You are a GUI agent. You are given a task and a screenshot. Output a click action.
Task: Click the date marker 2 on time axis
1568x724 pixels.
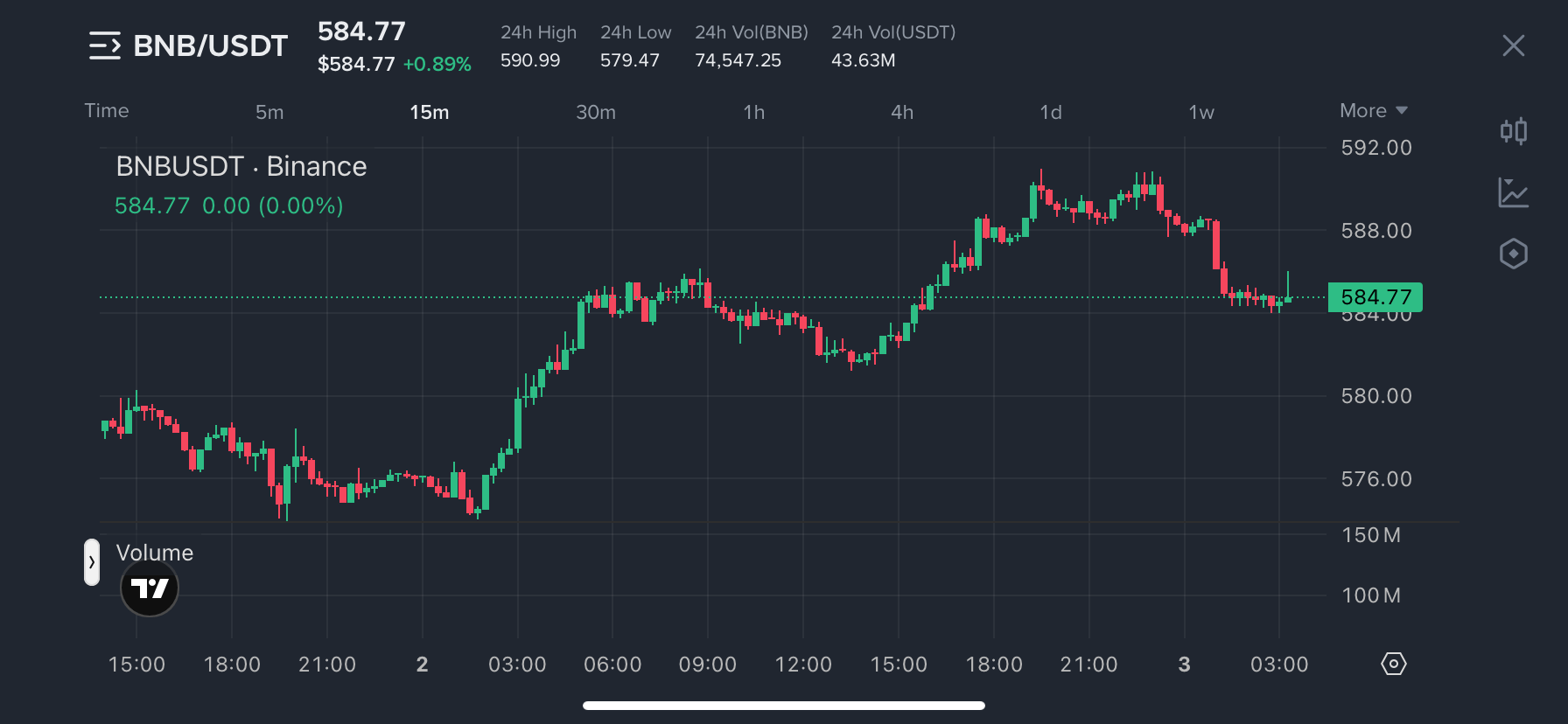[x=423, y=665]
